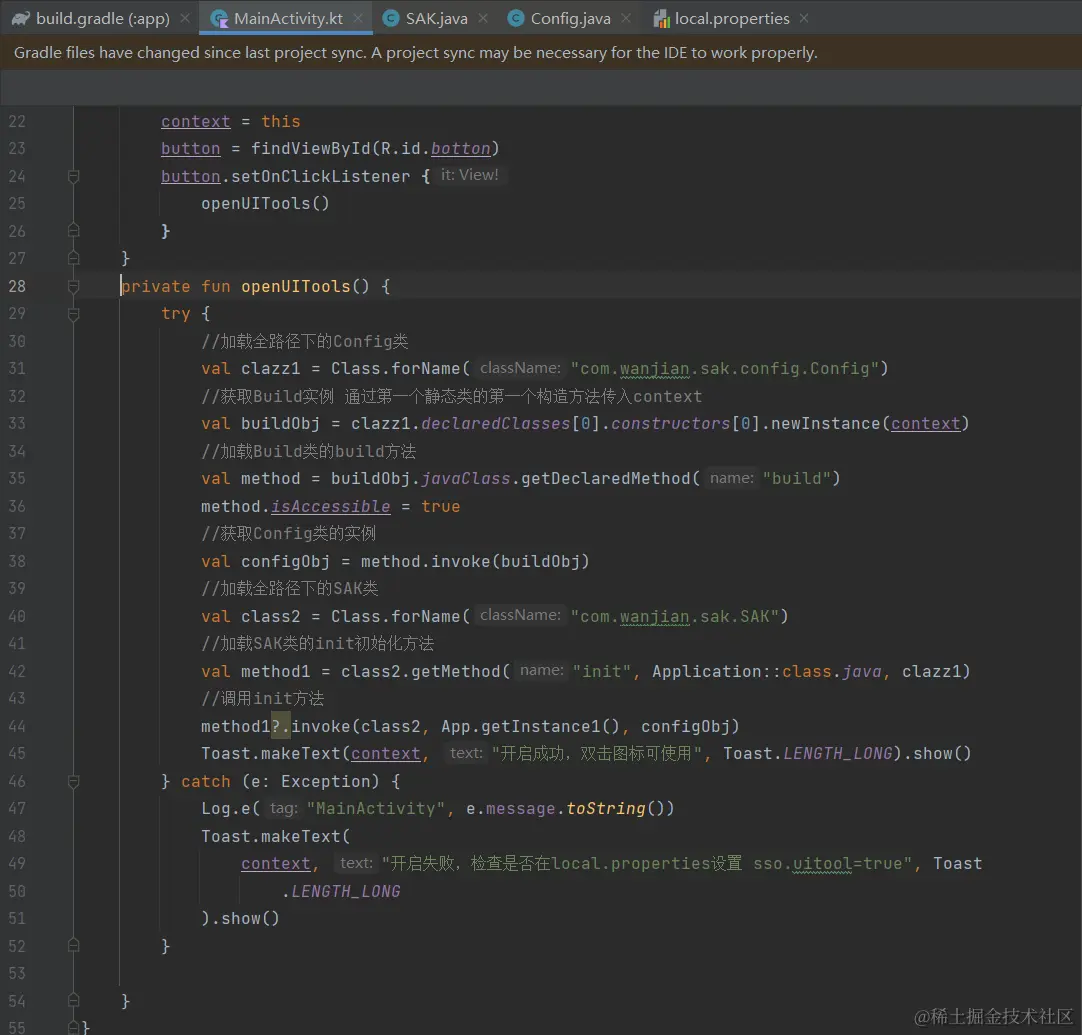Click the Gradle files changed sync notification

(x=416, y=53)
